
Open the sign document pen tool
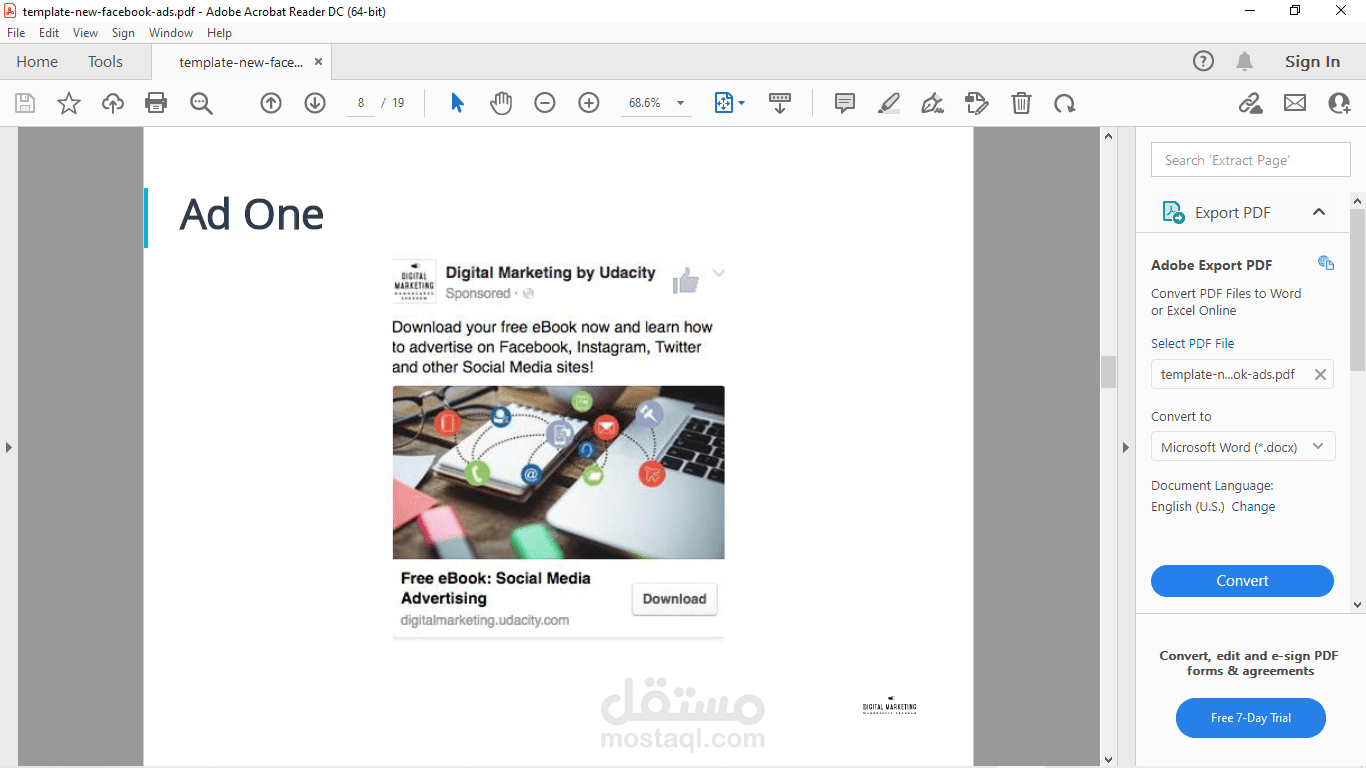pyautogui.click(x=932, y=103)
